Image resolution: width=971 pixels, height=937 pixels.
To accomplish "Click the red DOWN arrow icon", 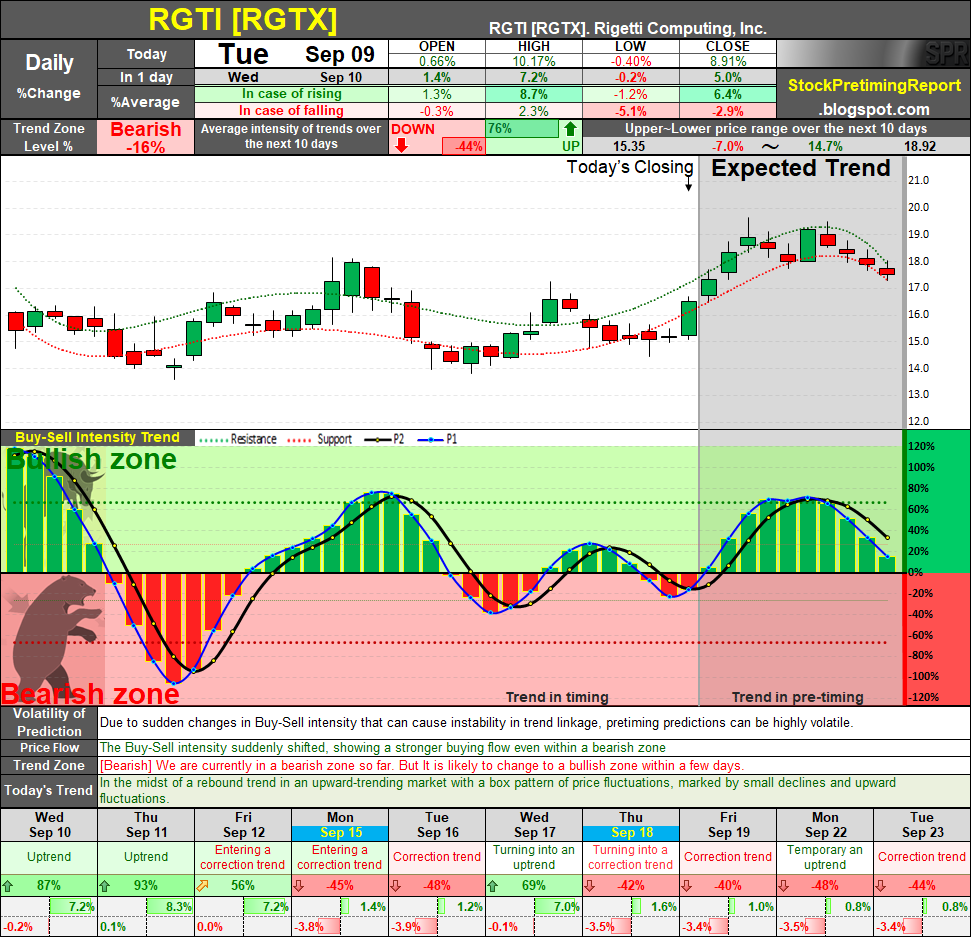I will click(401, 146).
